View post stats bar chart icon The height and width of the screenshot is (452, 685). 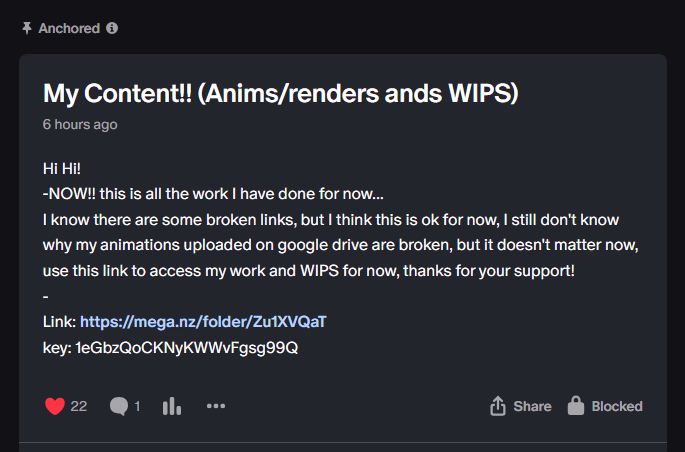[172, 406]
